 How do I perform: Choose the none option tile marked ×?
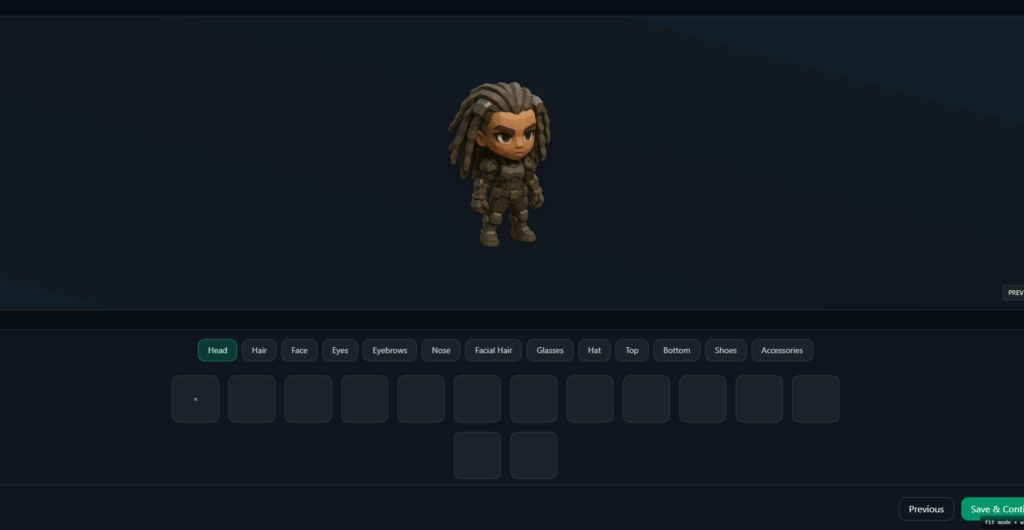point(195,399)
